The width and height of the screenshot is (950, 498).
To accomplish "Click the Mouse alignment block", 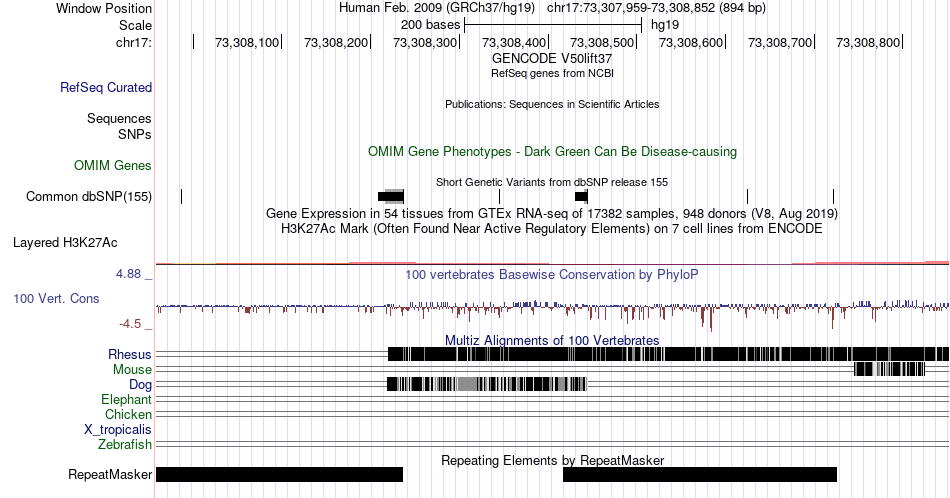I will (x=889, y=369).
